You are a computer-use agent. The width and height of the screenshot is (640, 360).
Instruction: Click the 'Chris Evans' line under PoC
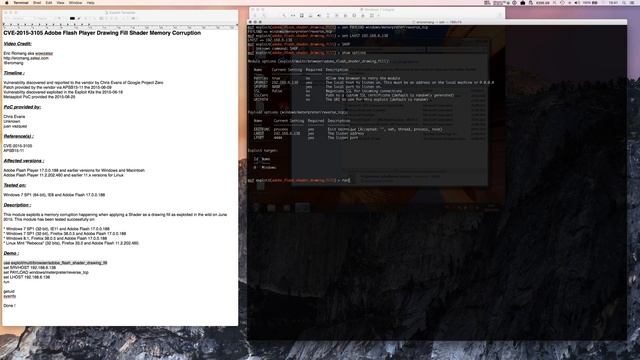click(14, 117)
